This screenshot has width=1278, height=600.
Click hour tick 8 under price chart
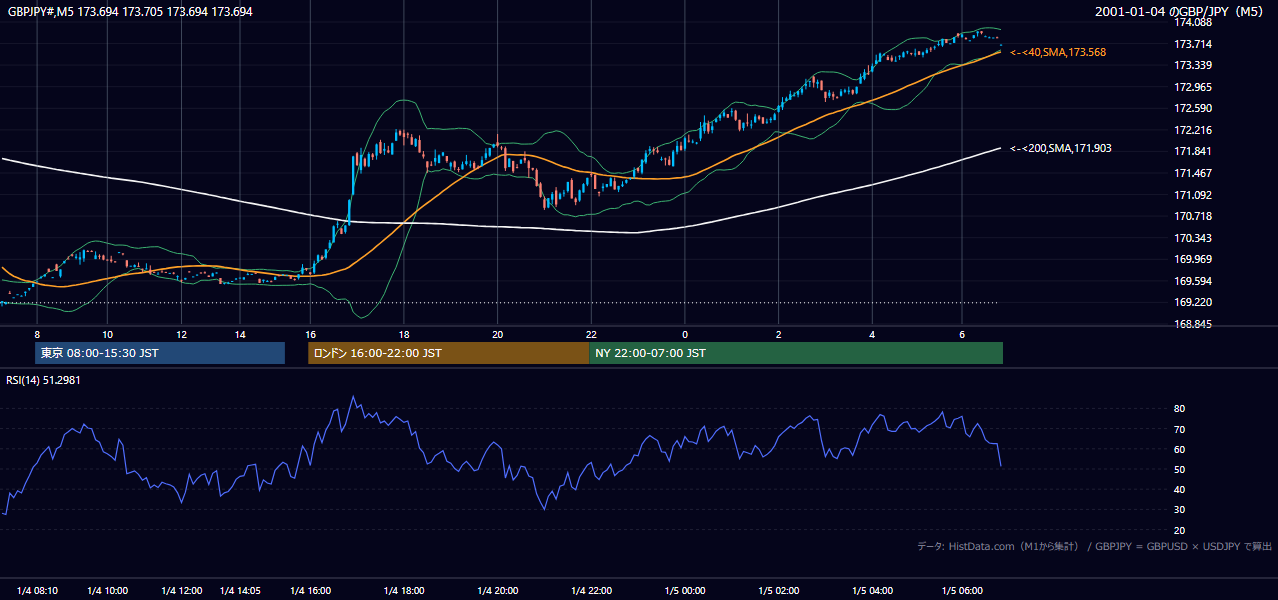pyautogui.click(x=37, y=334)
